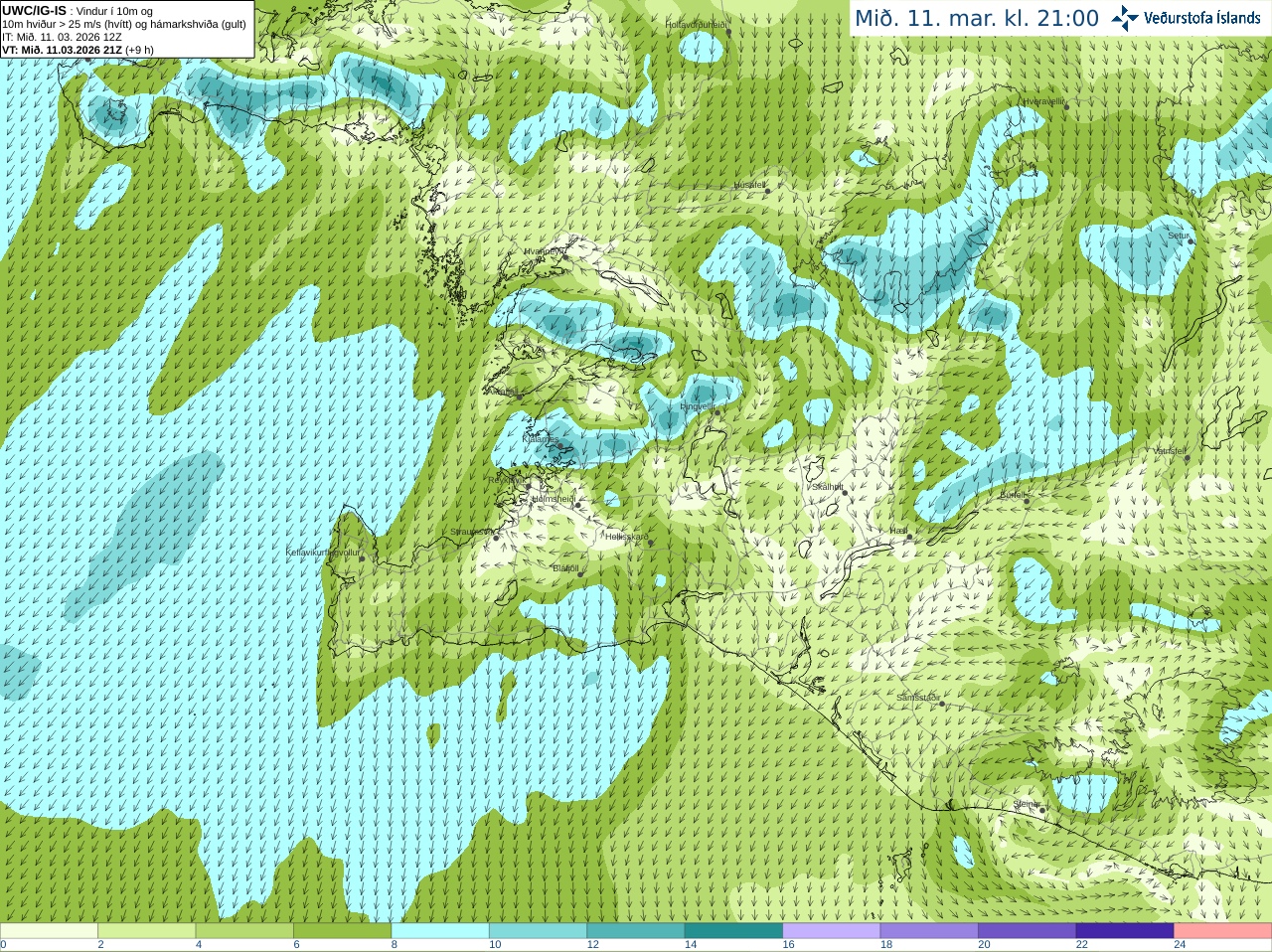Click the '10m hviður > 25 m/s' description line
Screen dimensions: 1272x952
tap(124, 24)
